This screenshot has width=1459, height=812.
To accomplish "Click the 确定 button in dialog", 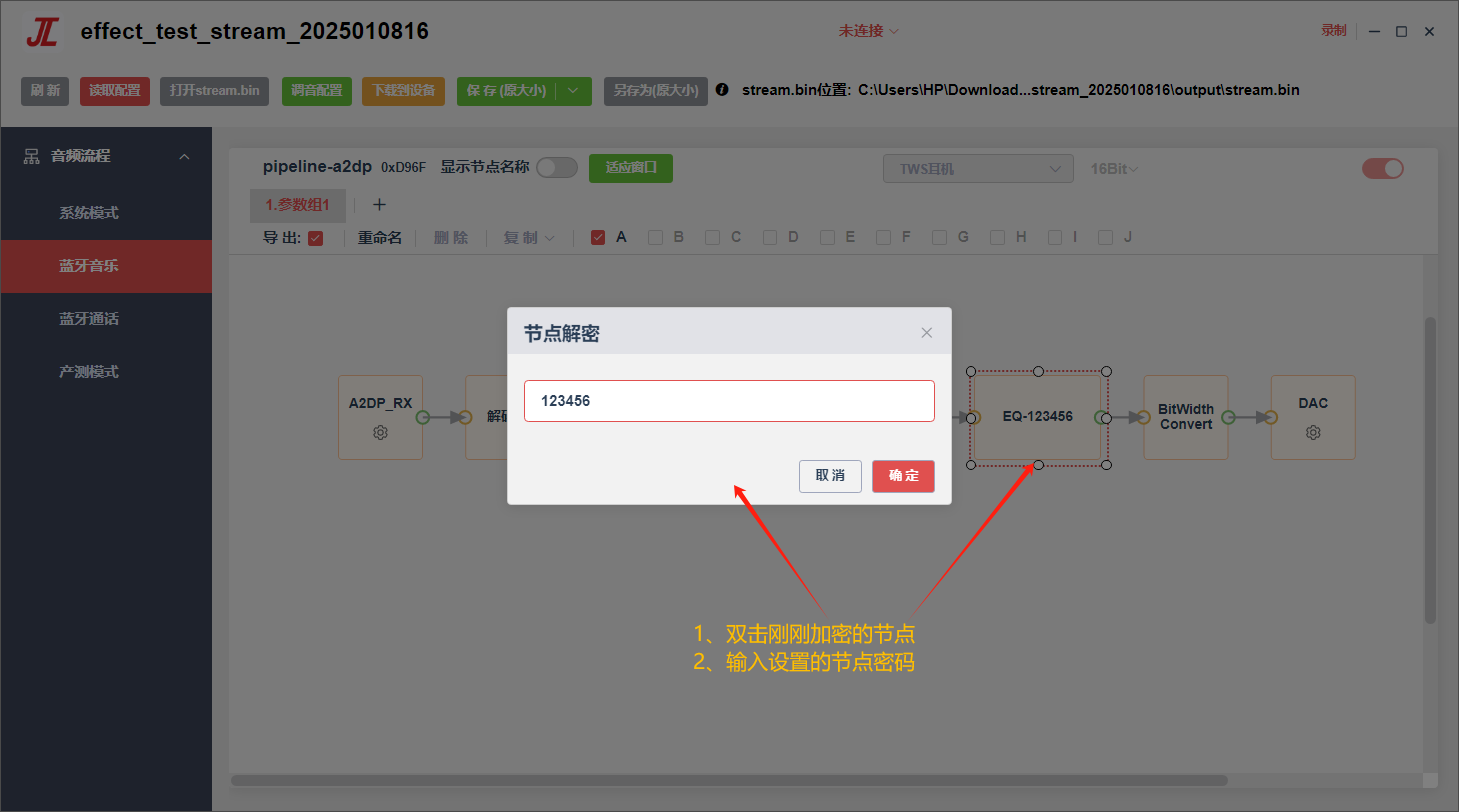I will point(903,476).
